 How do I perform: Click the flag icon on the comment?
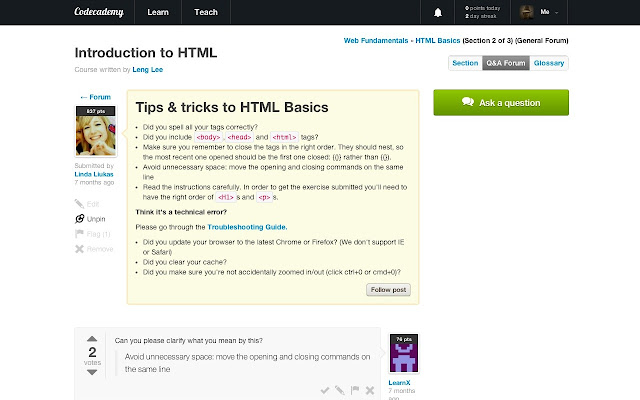point(355,390)
